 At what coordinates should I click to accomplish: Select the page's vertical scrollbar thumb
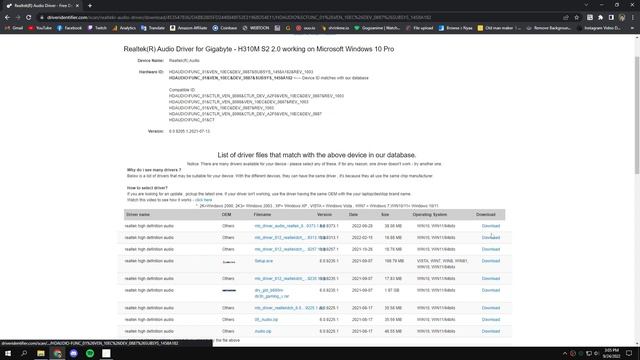pos(637,116)
